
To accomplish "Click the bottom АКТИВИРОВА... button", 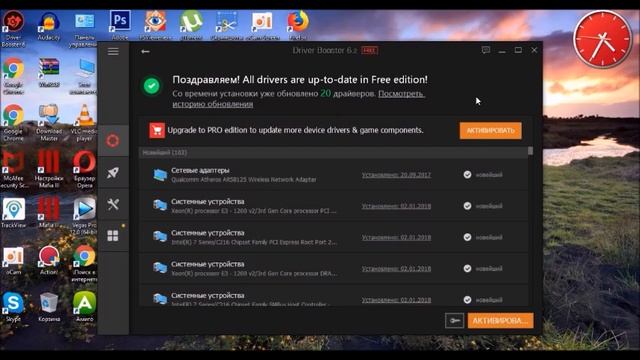I will pos(500,321).
